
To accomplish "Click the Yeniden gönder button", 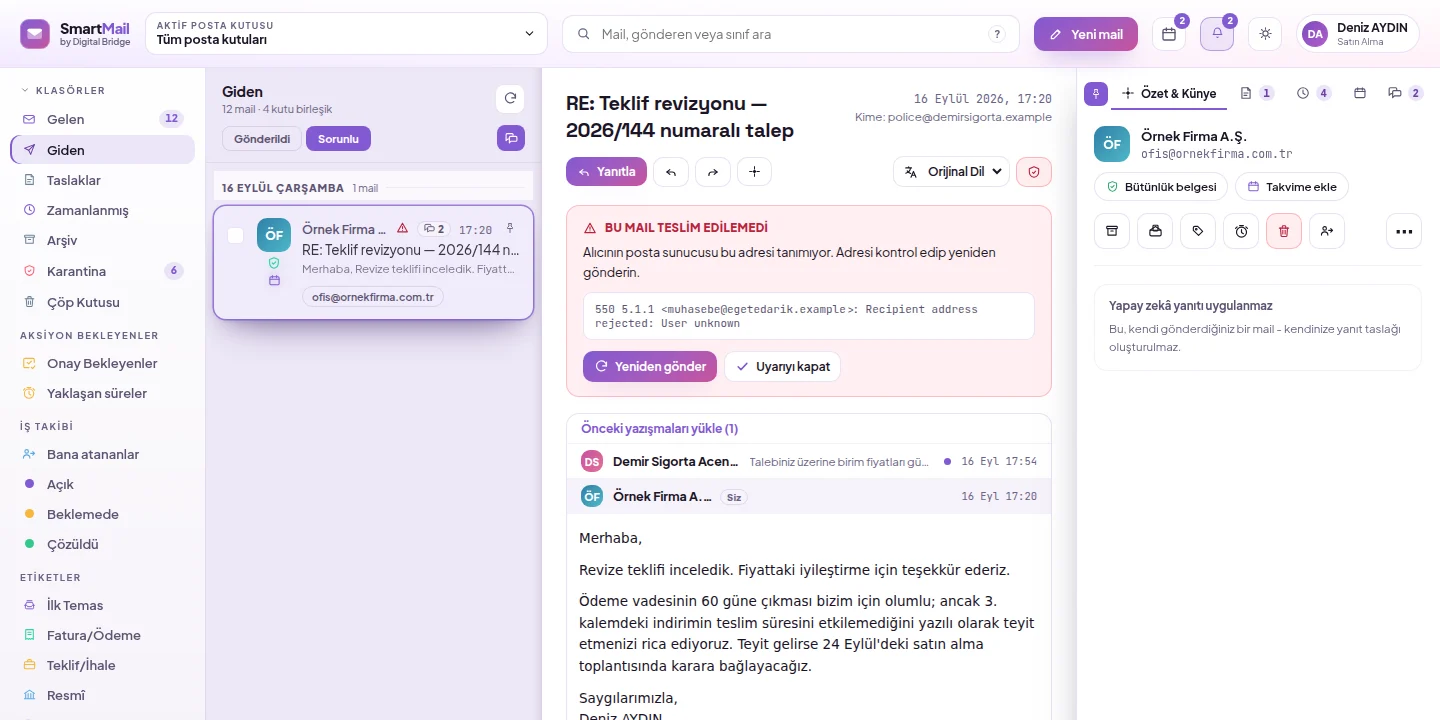I will click(x=650, y=366).
